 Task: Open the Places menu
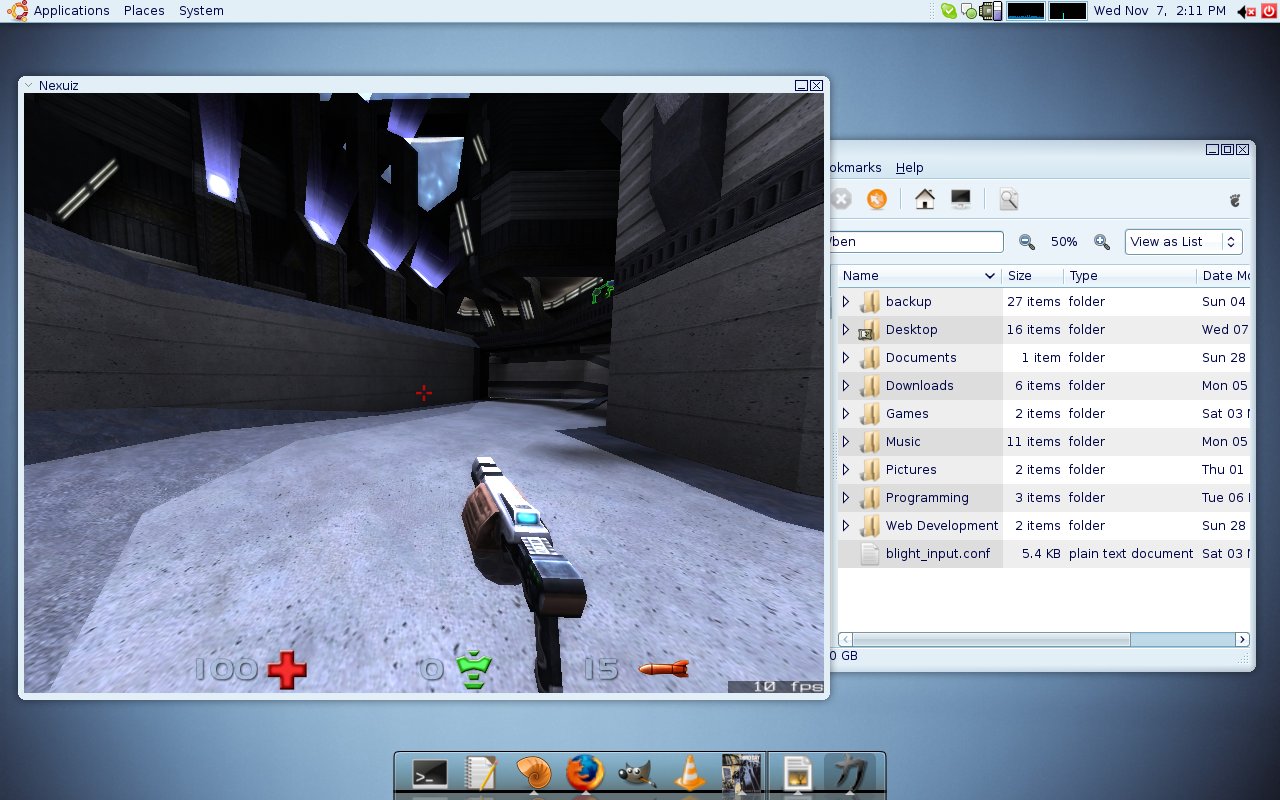(144, 11)
